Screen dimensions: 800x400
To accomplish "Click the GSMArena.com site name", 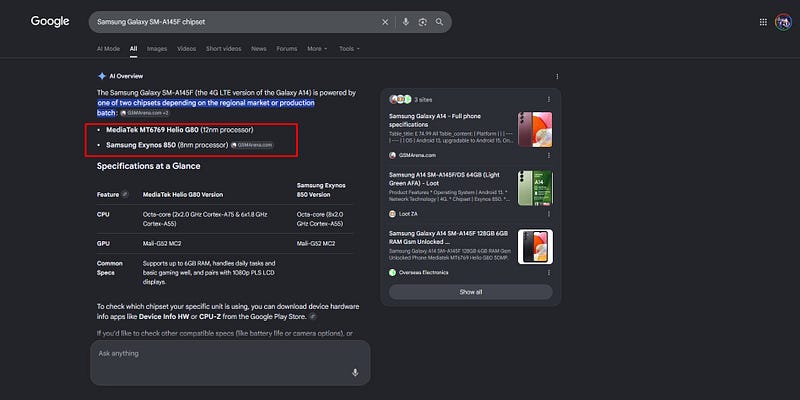I will coord(417,155).
